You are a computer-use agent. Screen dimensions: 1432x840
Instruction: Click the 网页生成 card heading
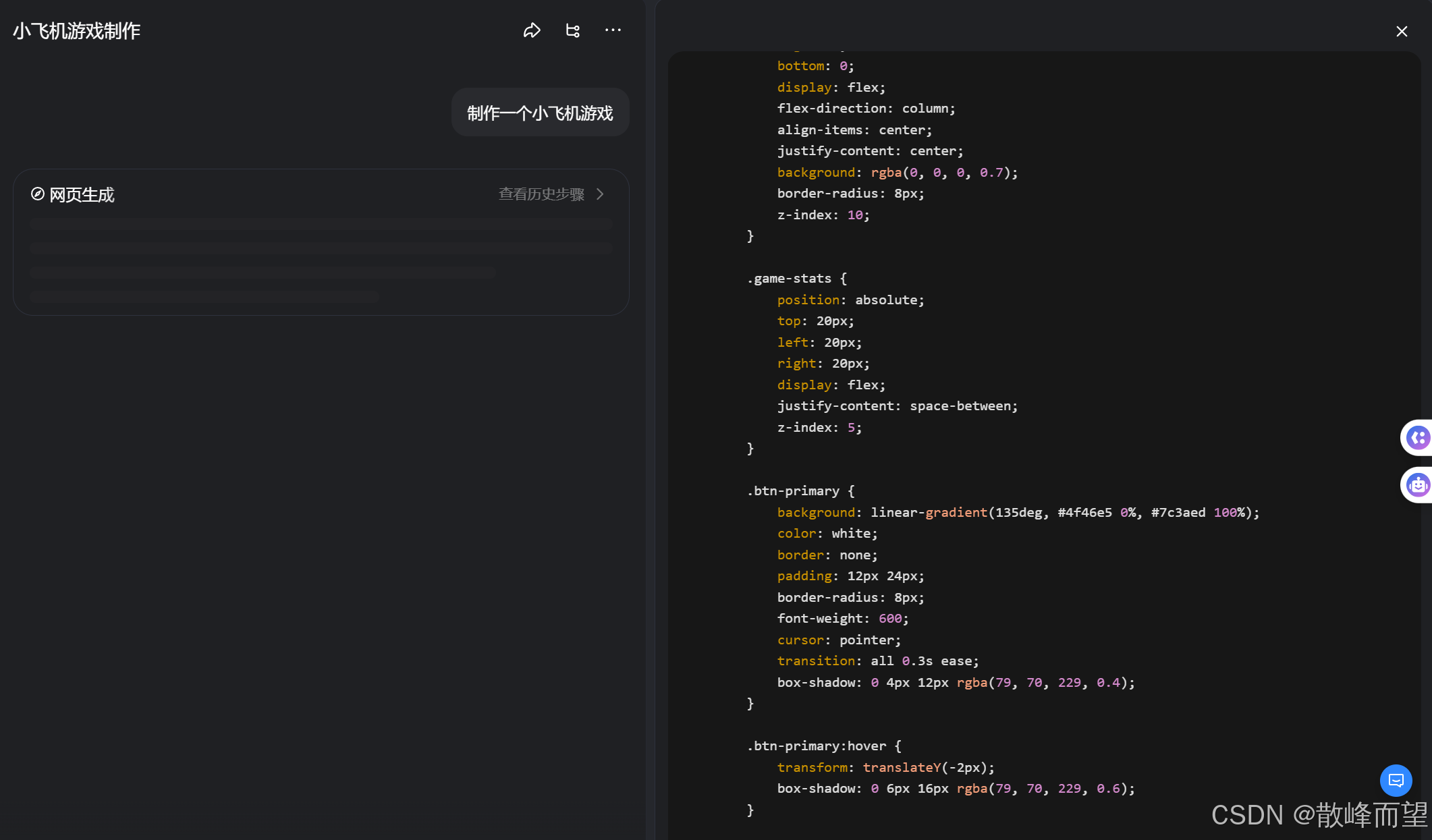click(x=82, y=195)
